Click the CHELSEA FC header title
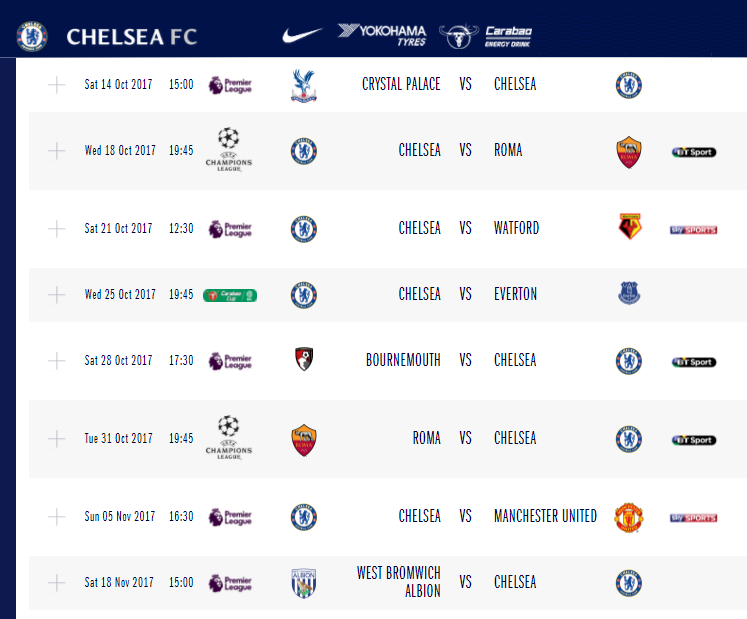The height and width of the screenshot is (619, 747). coord(131,37)
